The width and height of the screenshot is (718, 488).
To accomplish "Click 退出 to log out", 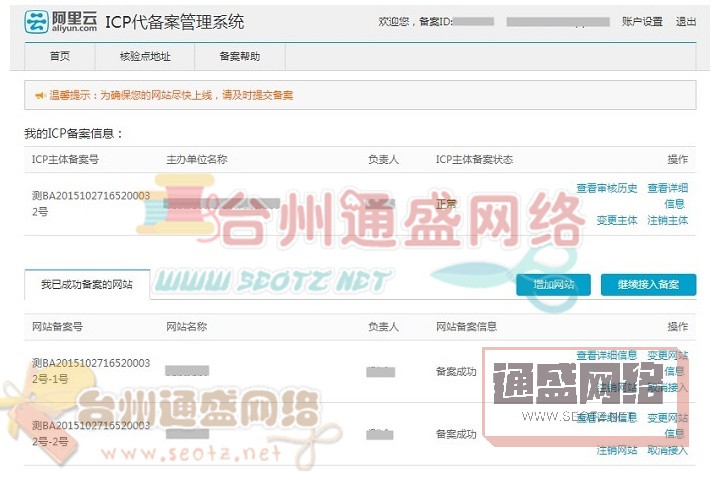I will pos(686,21).
